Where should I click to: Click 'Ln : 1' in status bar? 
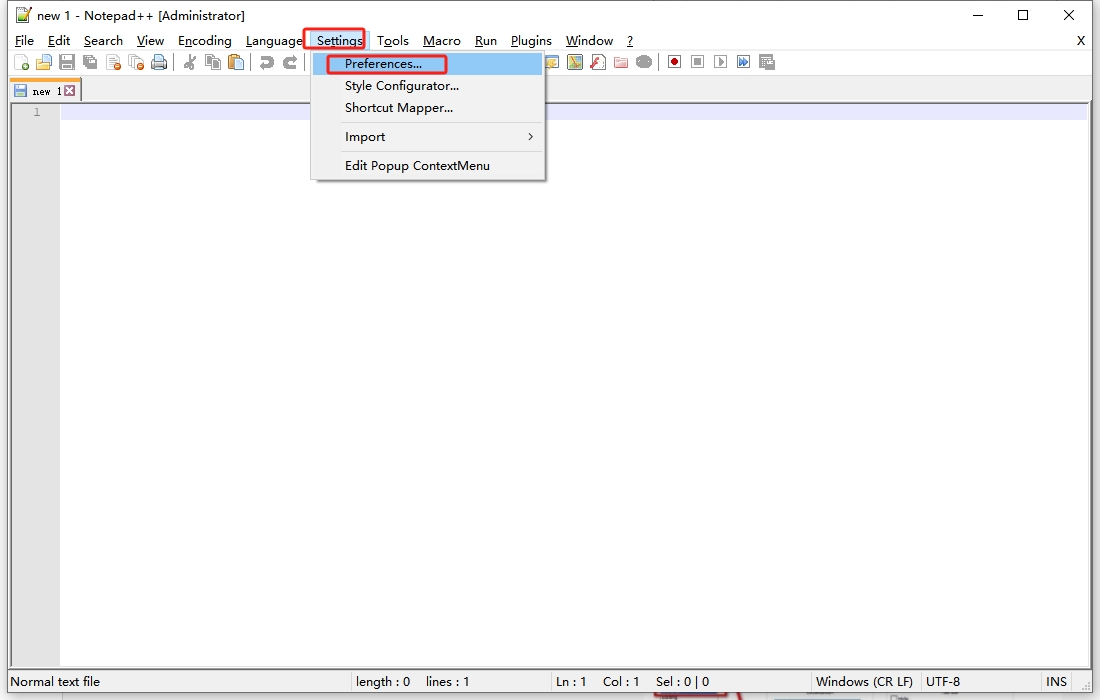[571, 682]
